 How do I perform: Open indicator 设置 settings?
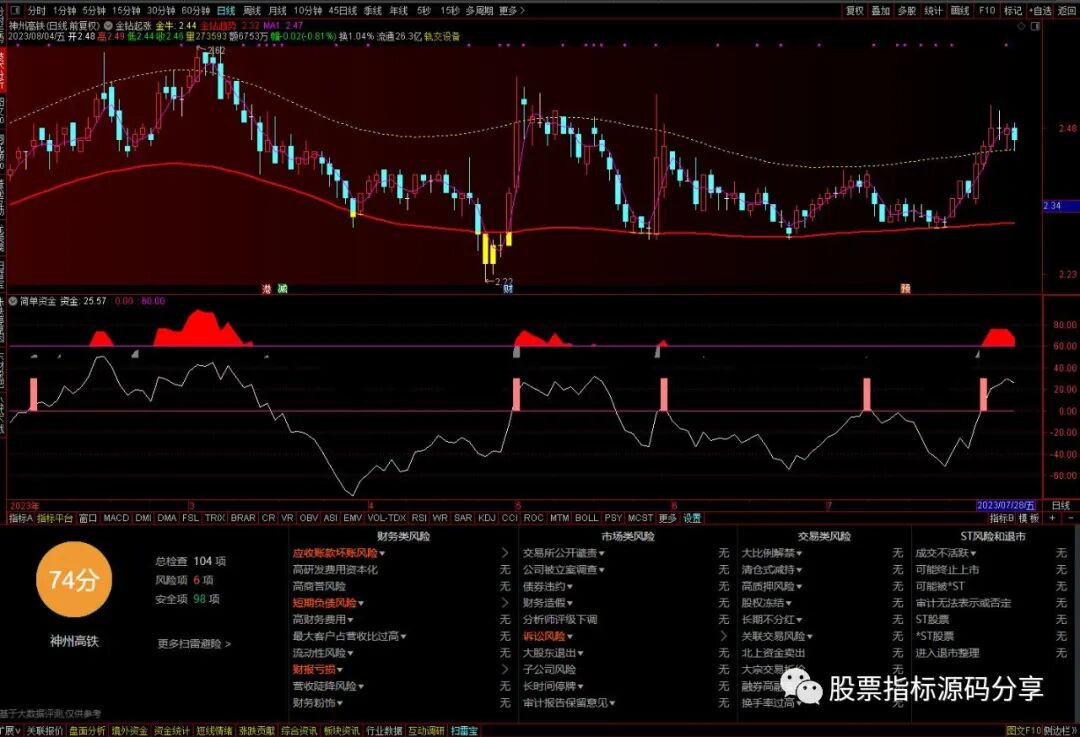click(692, 518)
